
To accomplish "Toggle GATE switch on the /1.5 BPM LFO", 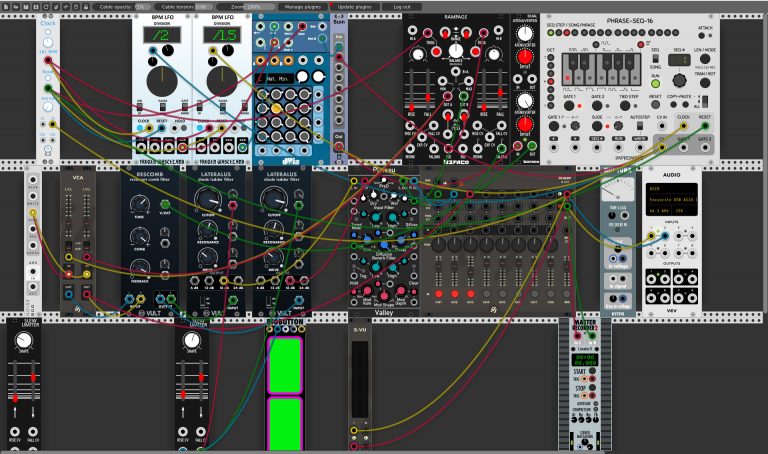I will 245,106.
